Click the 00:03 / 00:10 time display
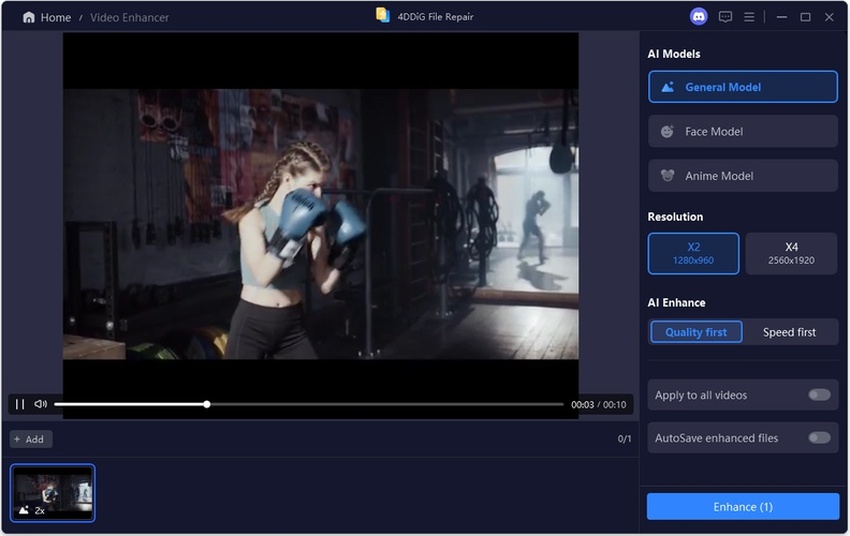 tap(598, 404)
